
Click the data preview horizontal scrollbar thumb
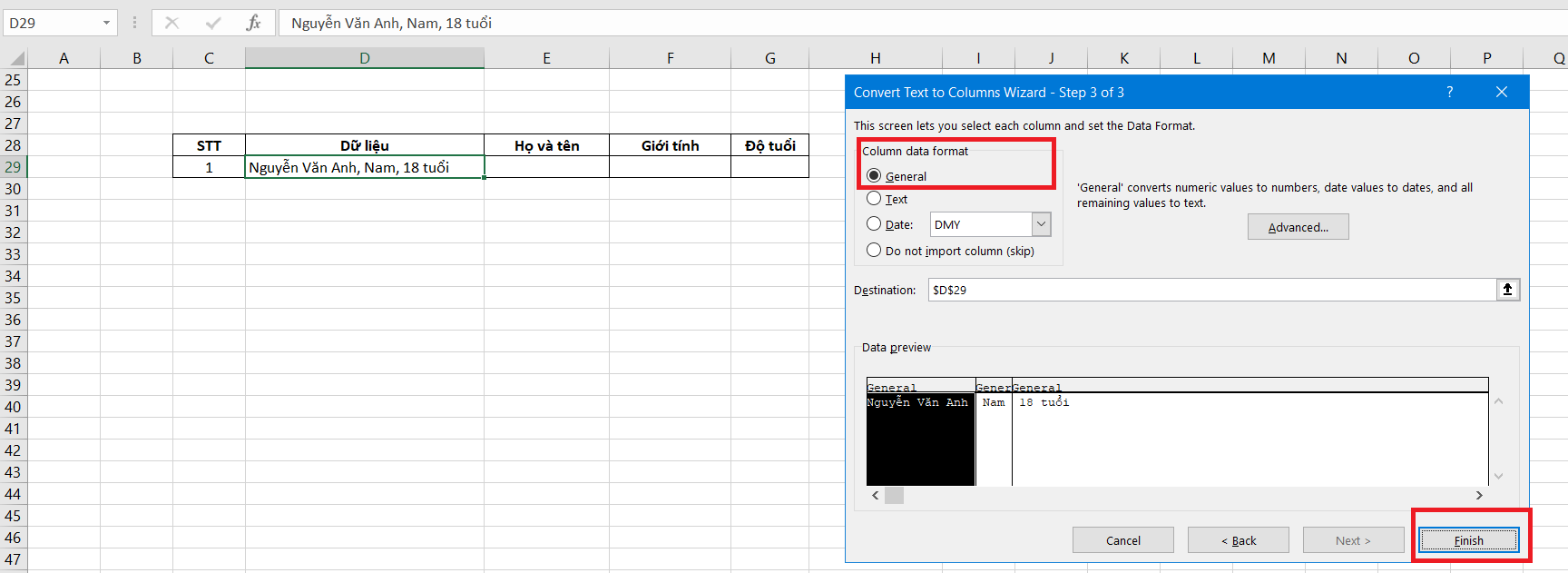(x=895, y=496)
